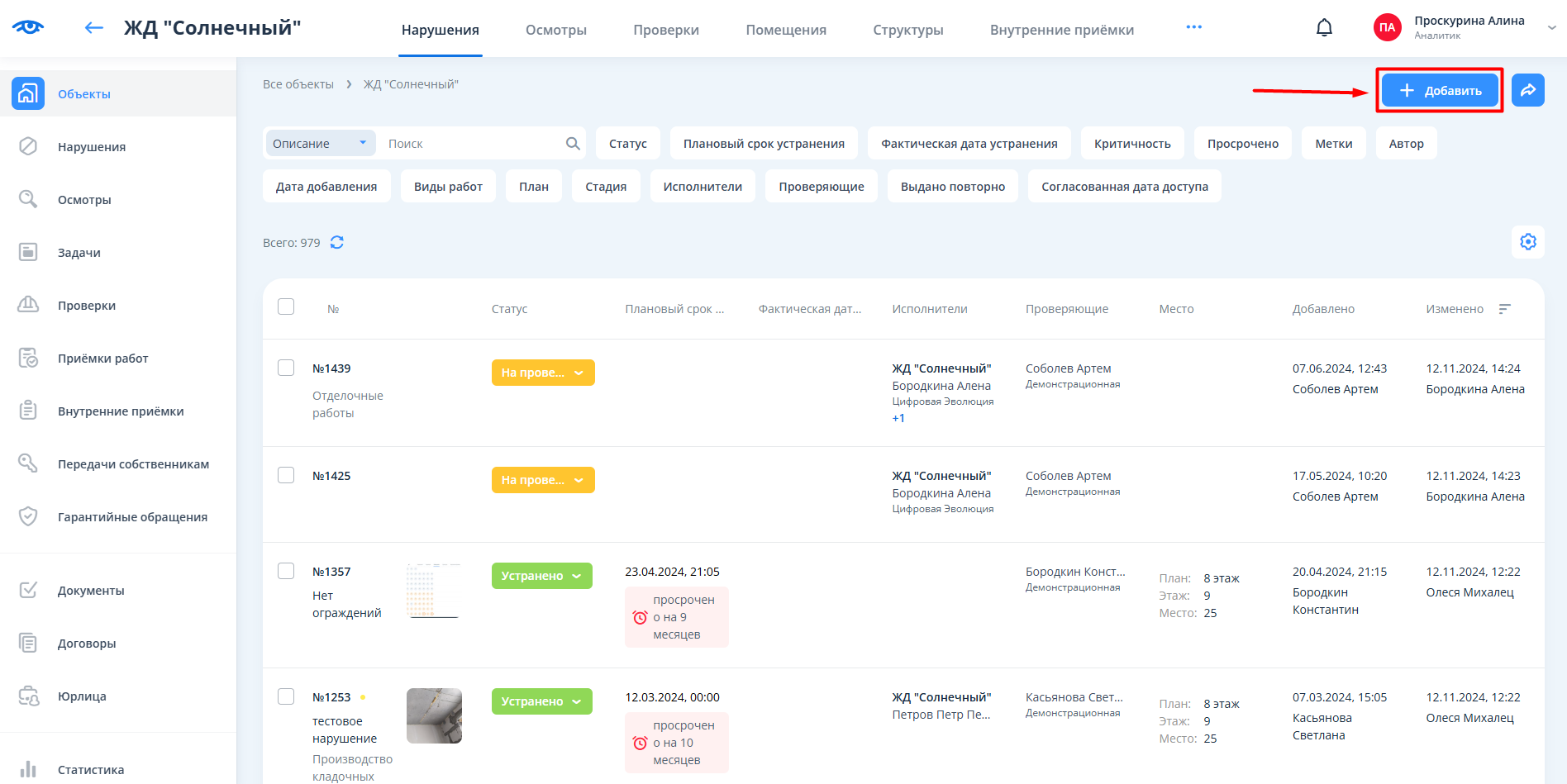Image resolution: width=1567 pixels, height=784 pixels.
Task: Tick the checkbox for violation №1357
Action: click(286, 571)
